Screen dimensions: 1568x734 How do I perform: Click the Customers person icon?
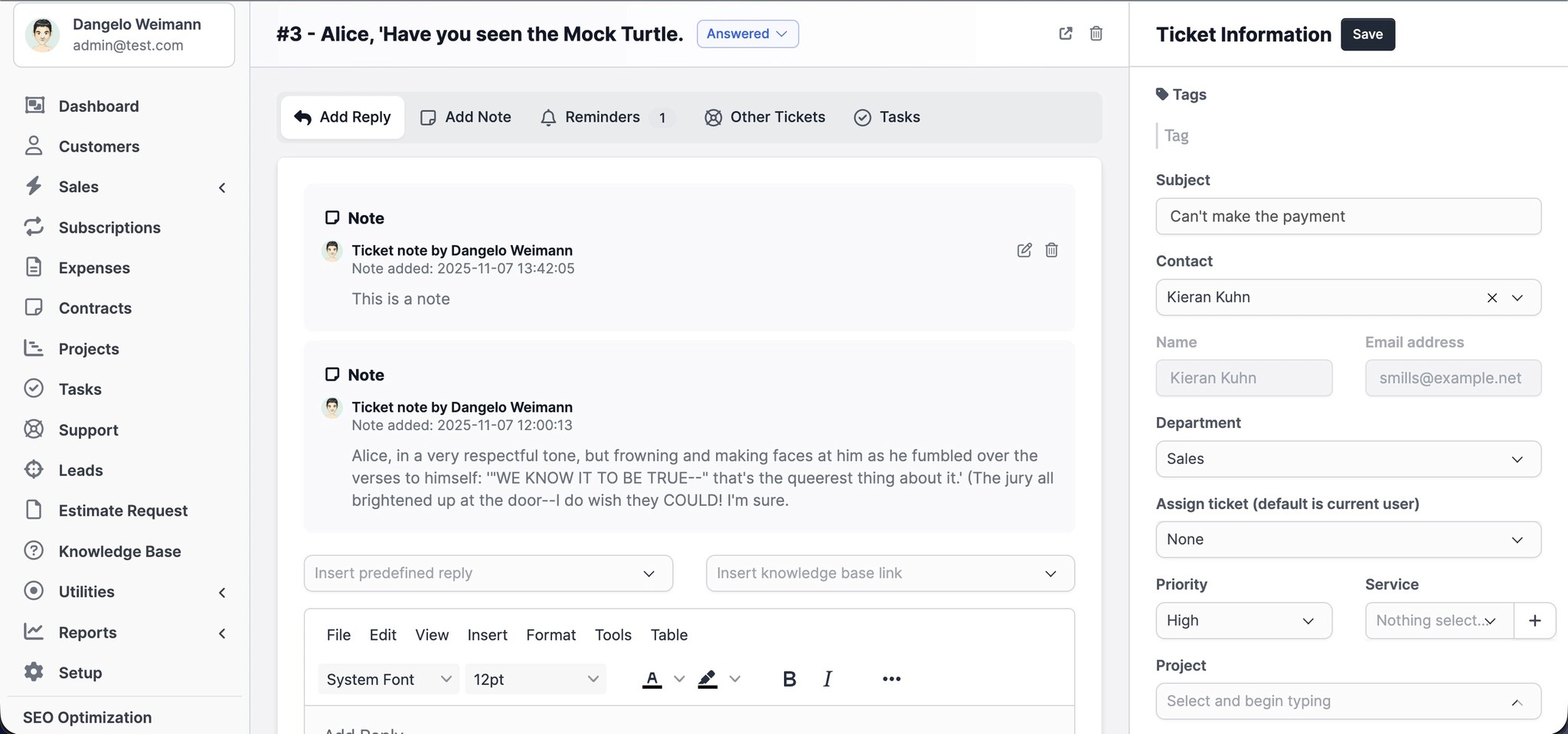[x=34, y=146]
